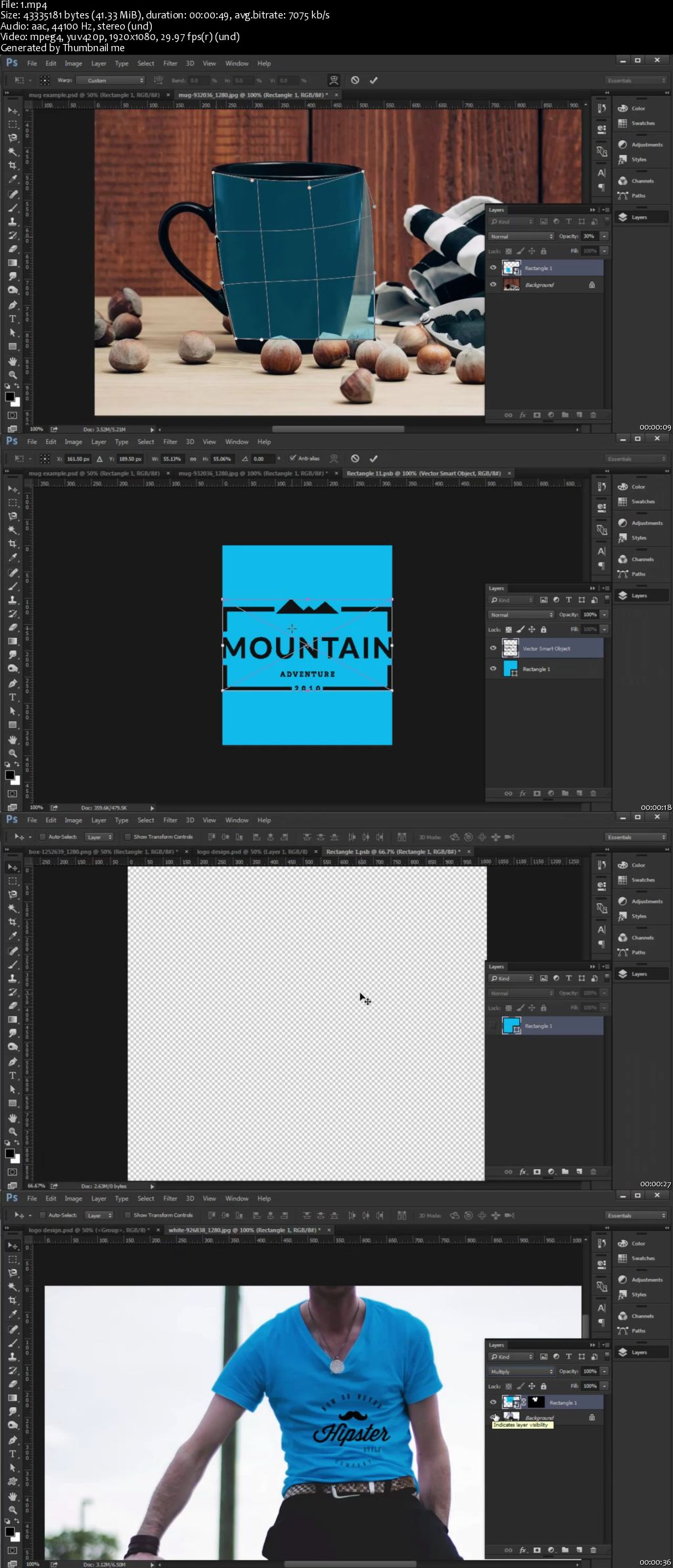The image size is (673, 1568).
Task: Open the Multiply blend mode dropdown
Action: click(522, 1372)
